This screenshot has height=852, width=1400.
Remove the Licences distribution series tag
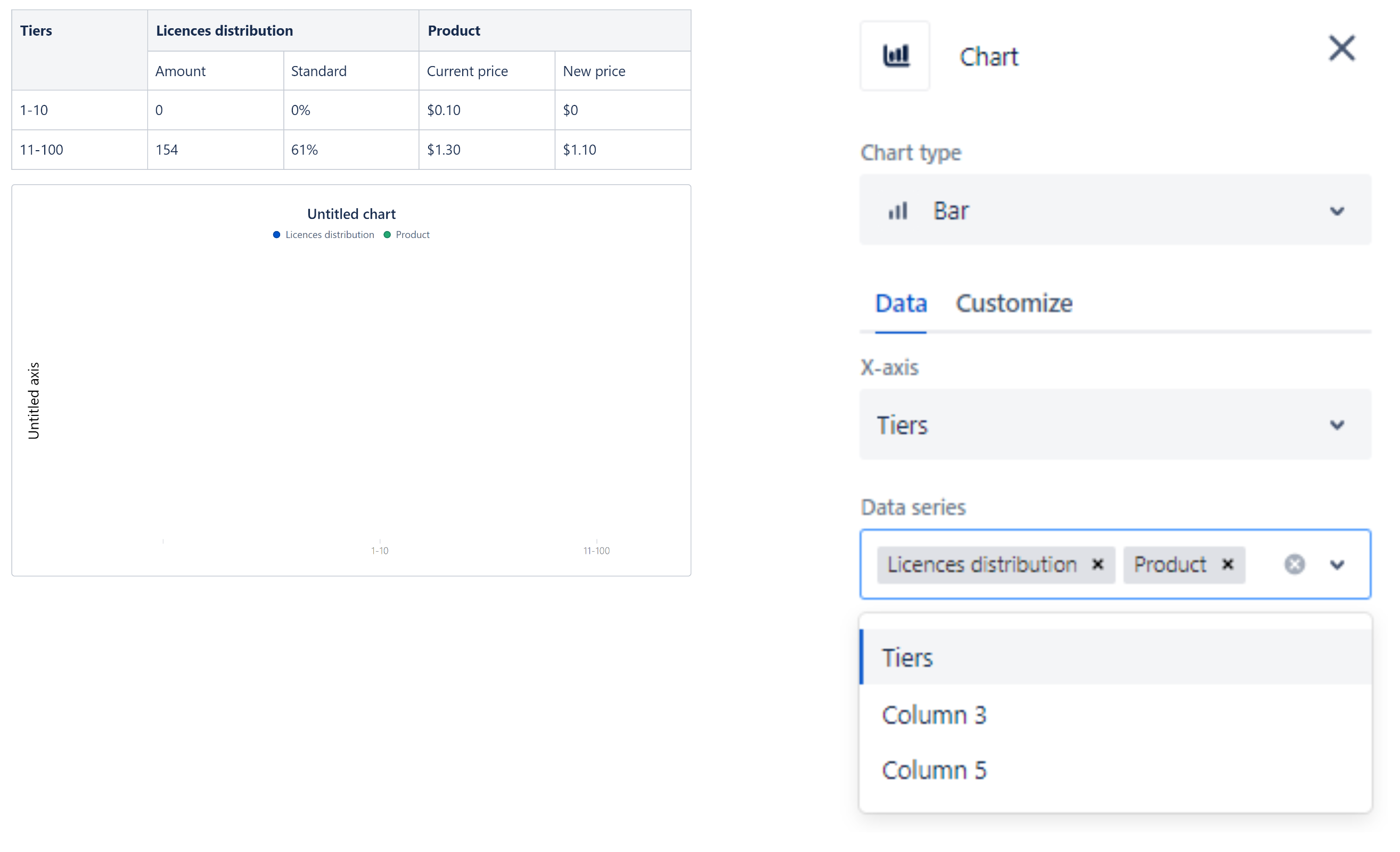[x=1097, y=564]
